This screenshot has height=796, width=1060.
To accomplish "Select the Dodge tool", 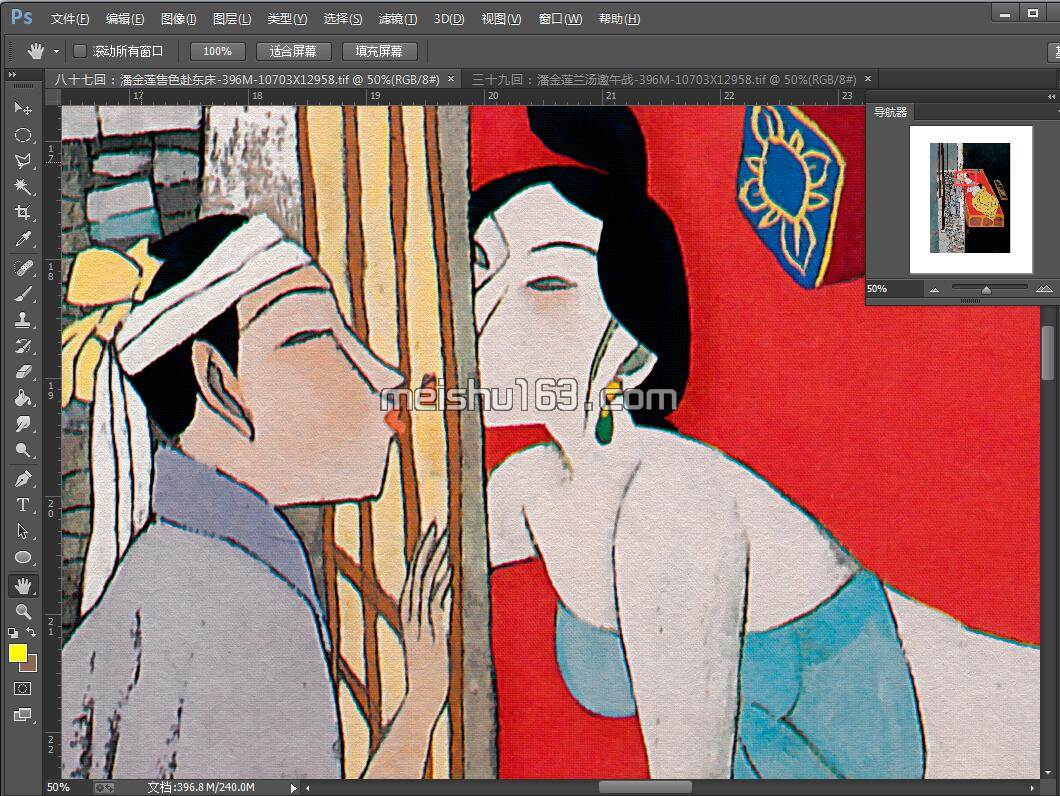I will pyautogui.click(x=22, y=450).
